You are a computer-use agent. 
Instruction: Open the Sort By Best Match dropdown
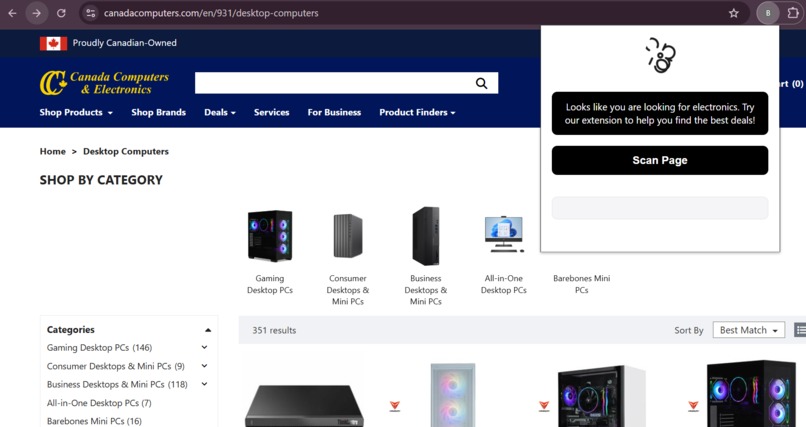point(748,330)
